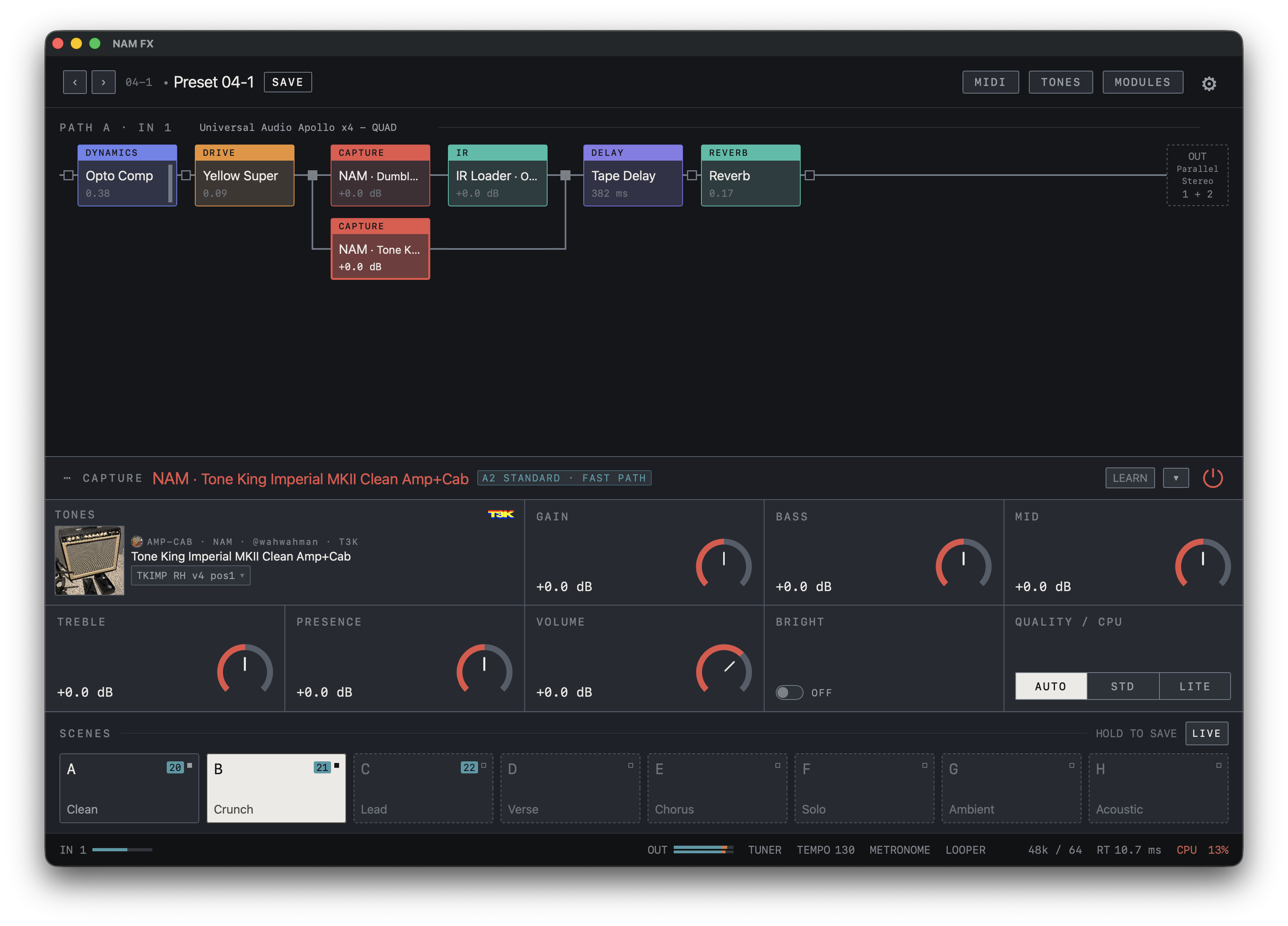Viewport: 1288px width, 926px height.
Task: Toggle the Bright switch on
Action: point(789,693)
